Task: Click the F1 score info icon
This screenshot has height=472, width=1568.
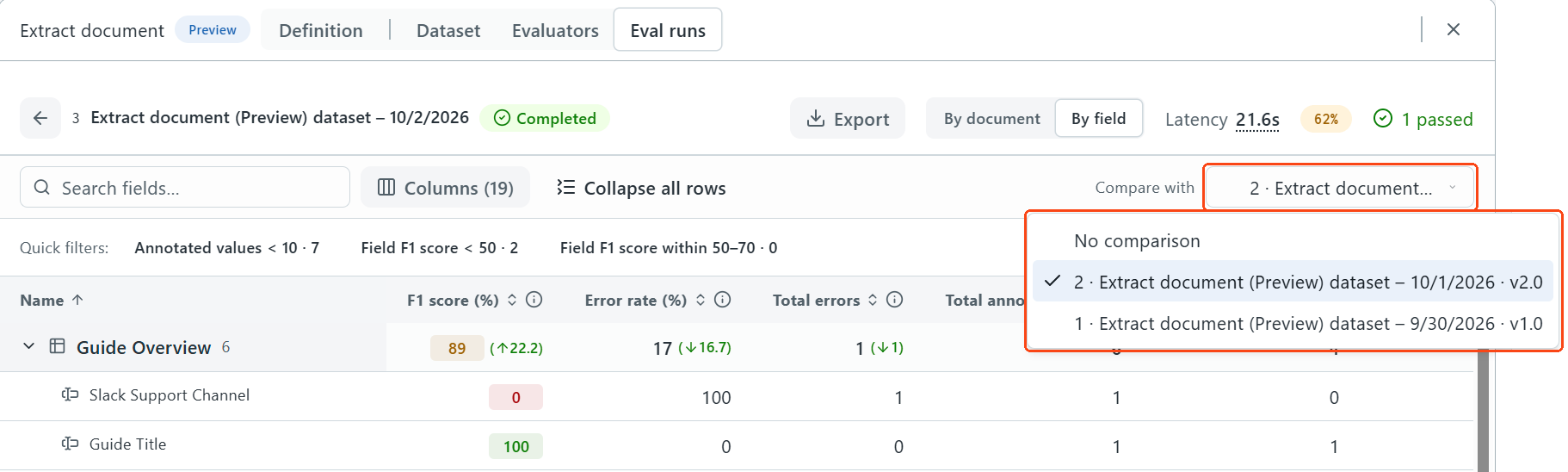Action: click(x=534, y=300)
